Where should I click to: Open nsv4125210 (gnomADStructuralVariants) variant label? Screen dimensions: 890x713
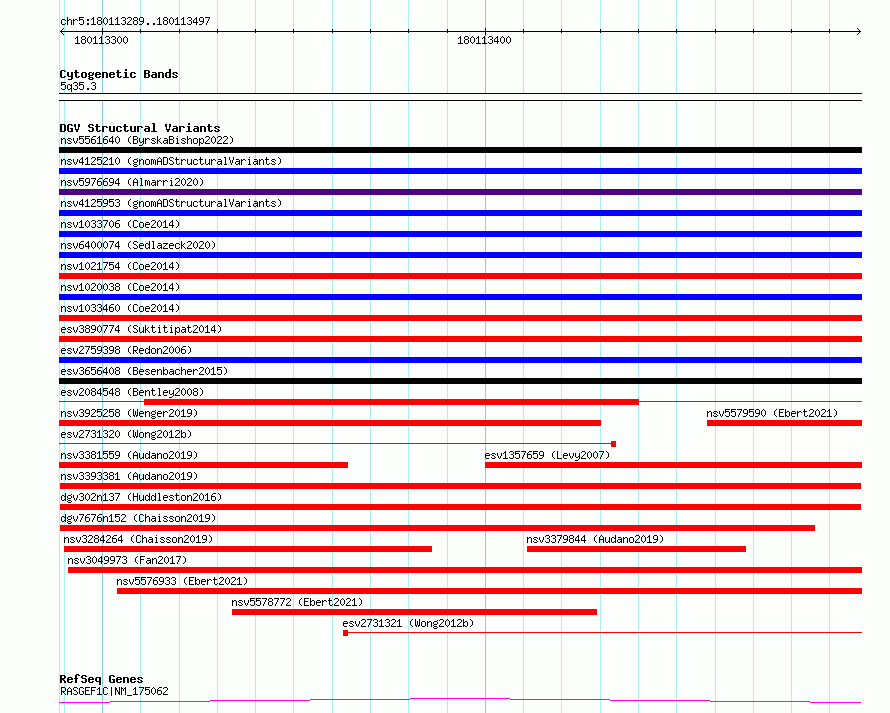[x=171, y=161]
